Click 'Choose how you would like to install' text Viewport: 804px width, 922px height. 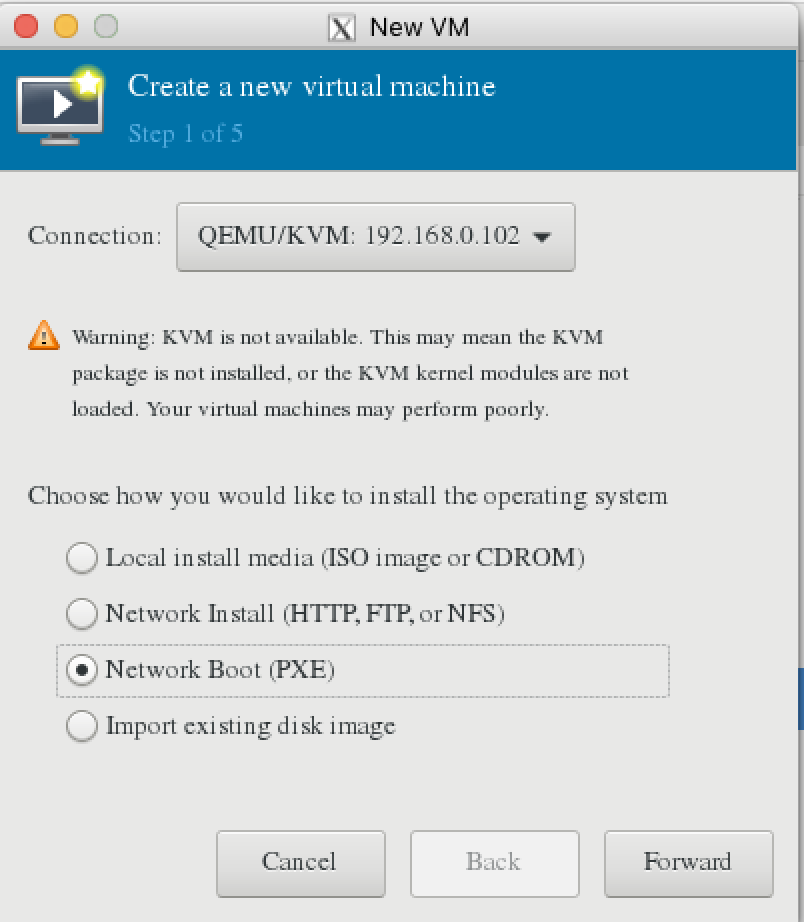pos(348,496)
